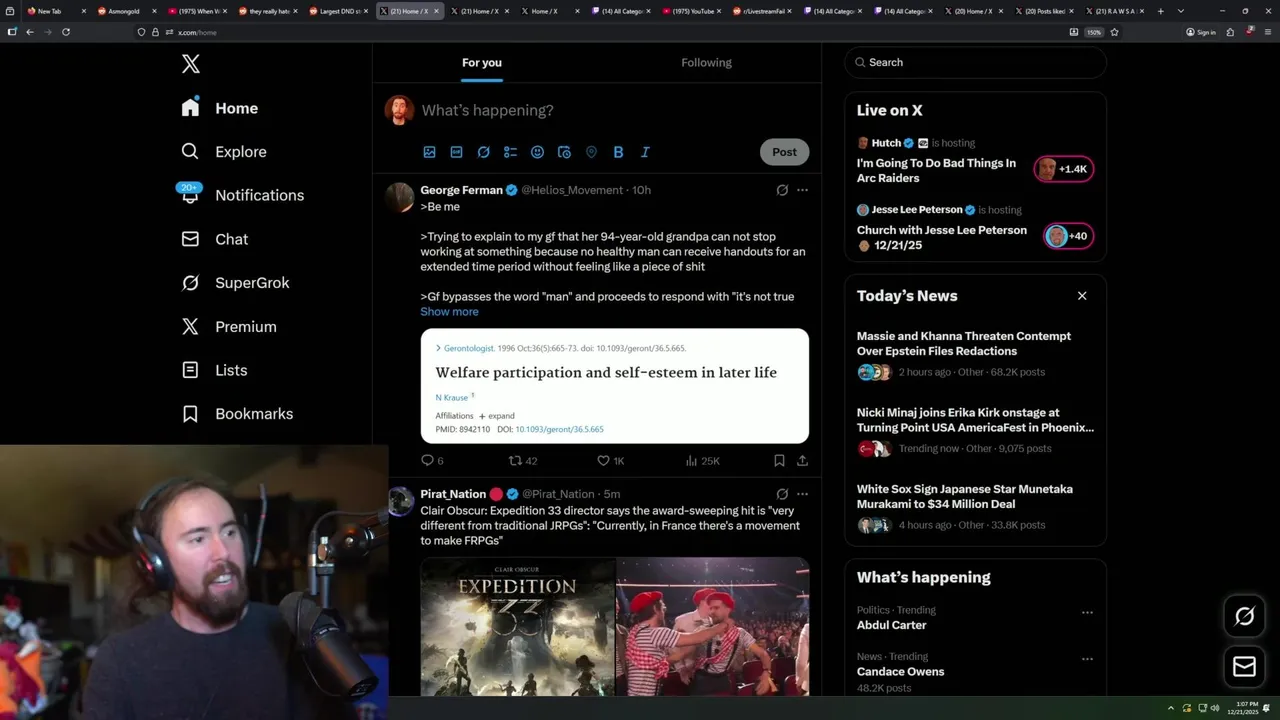Switch to the Following tab
This screenshot has height=720, width=1280.
[x=706, y=62]
